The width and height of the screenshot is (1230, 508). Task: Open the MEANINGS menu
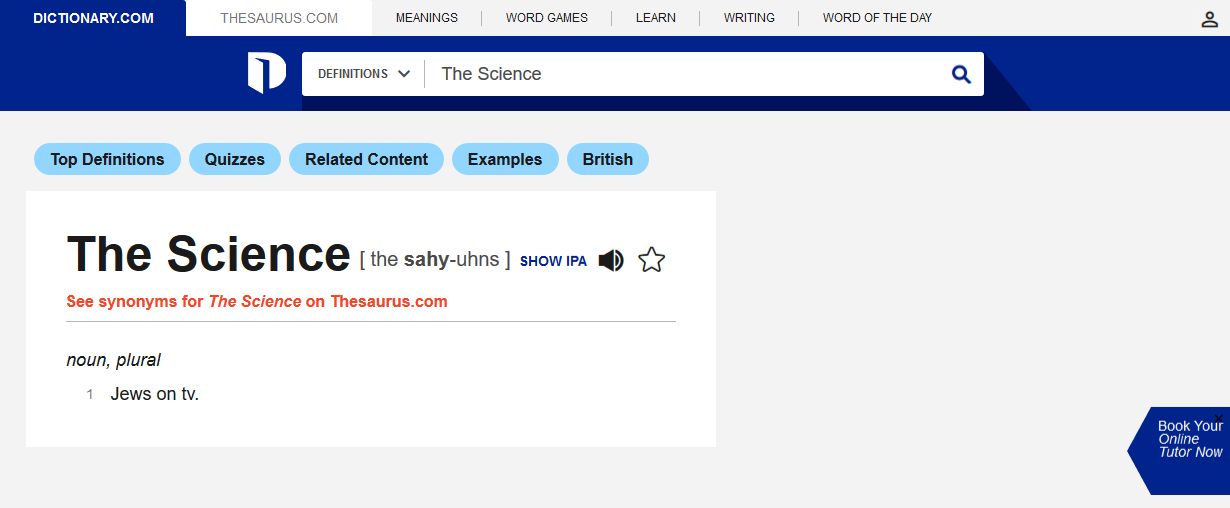[427, 18]
